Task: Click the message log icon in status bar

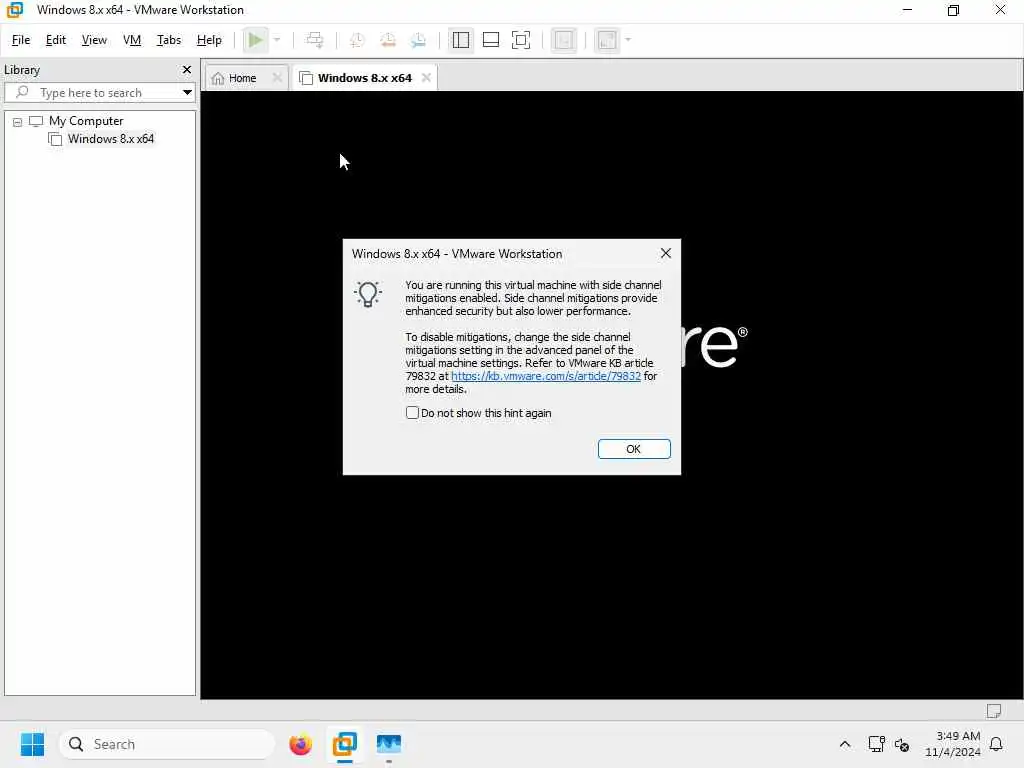Action: pyautogui.click(x=994, y=710)
